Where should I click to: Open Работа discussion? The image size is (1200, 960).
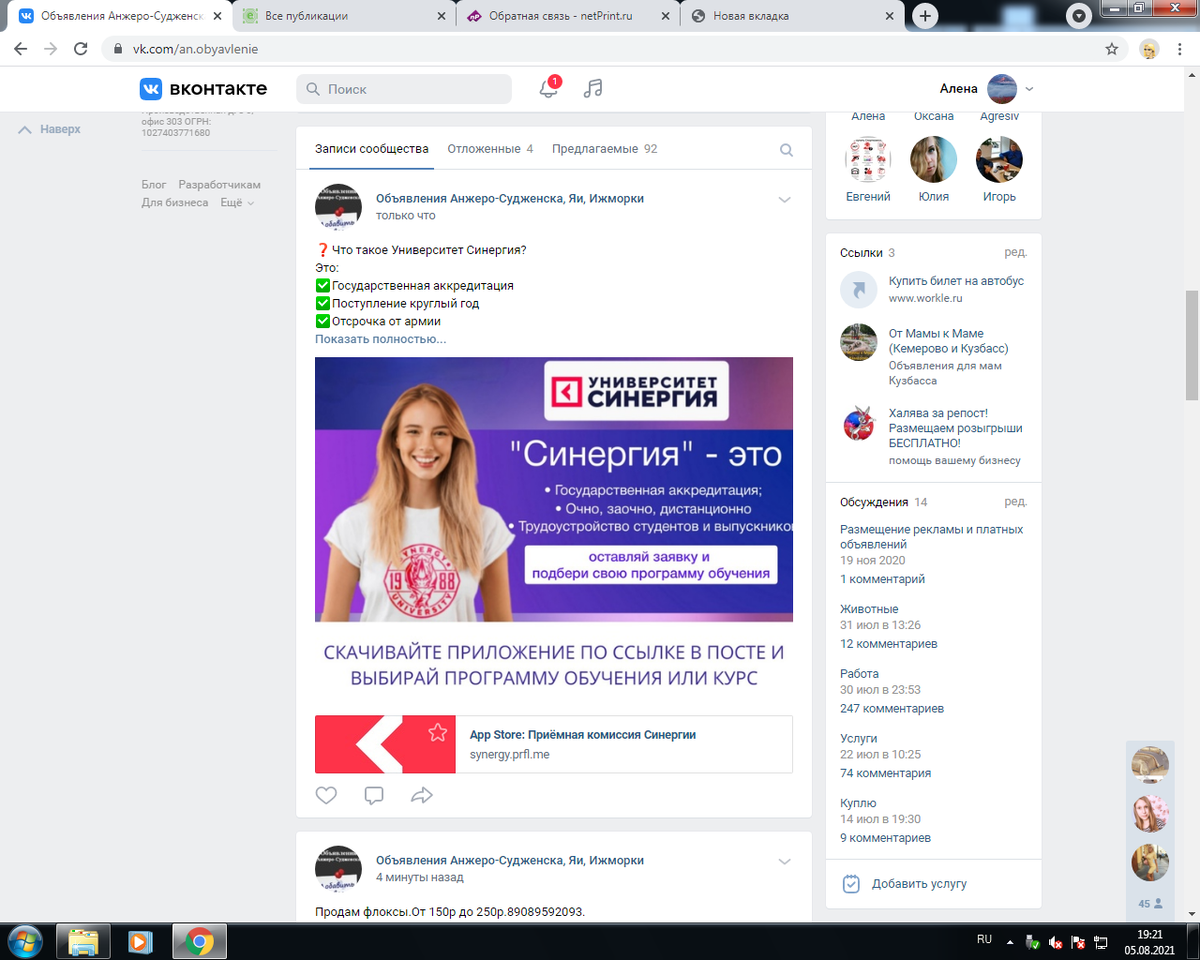859,674
